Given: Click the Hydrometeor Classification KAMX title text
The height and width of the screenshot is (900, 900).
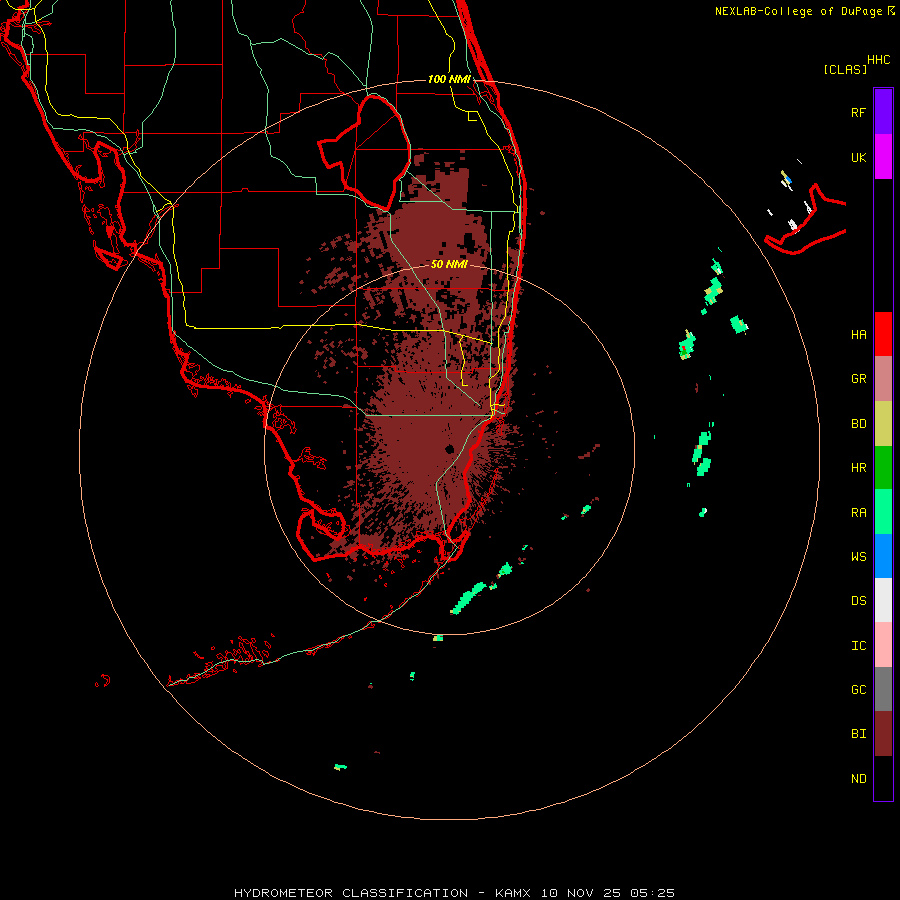Looking at the screenshot, I should (x=454, y=893).
